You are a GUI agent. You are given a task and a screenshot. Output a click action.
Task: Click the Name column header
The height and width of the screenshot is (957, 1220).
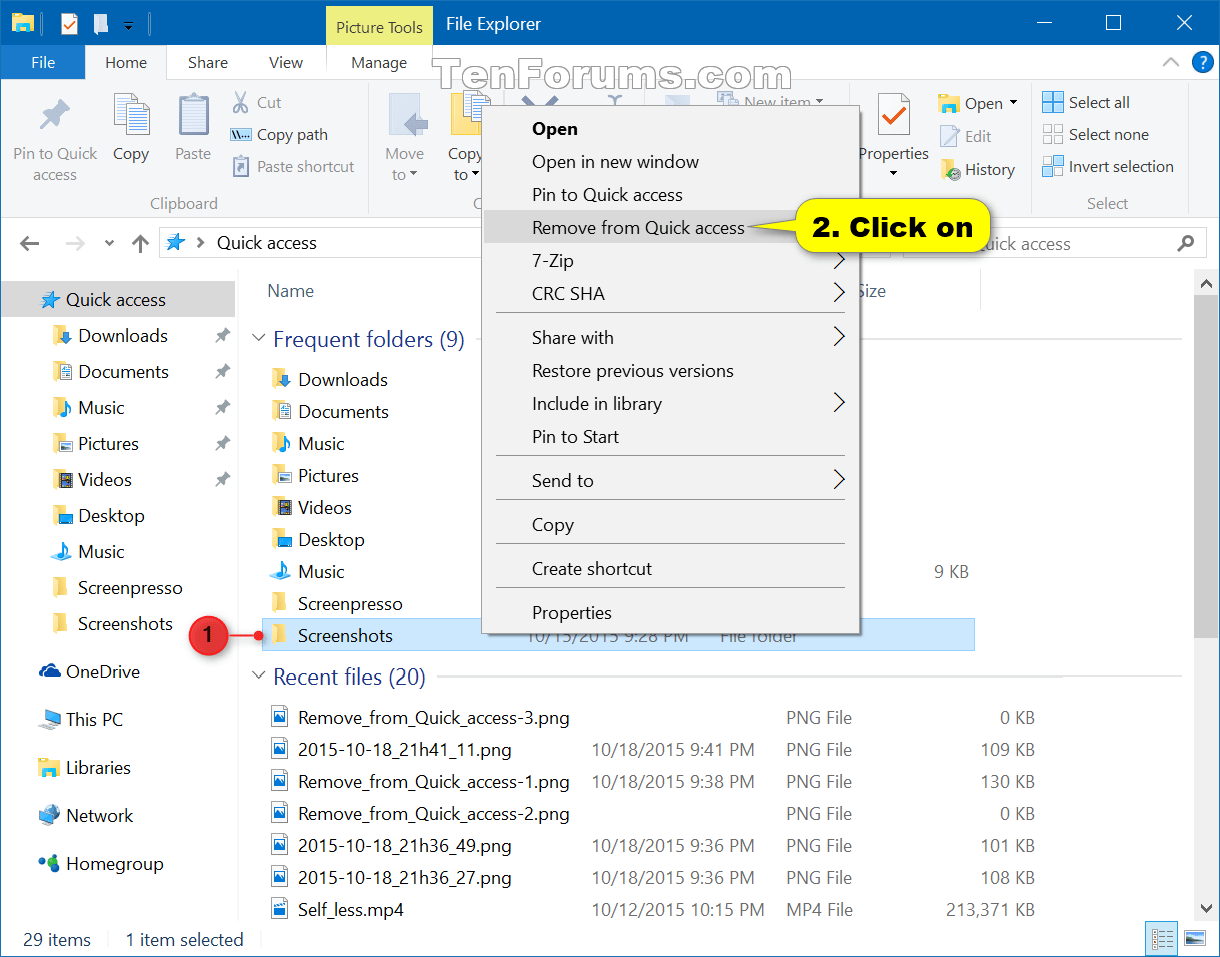[291, 291]
